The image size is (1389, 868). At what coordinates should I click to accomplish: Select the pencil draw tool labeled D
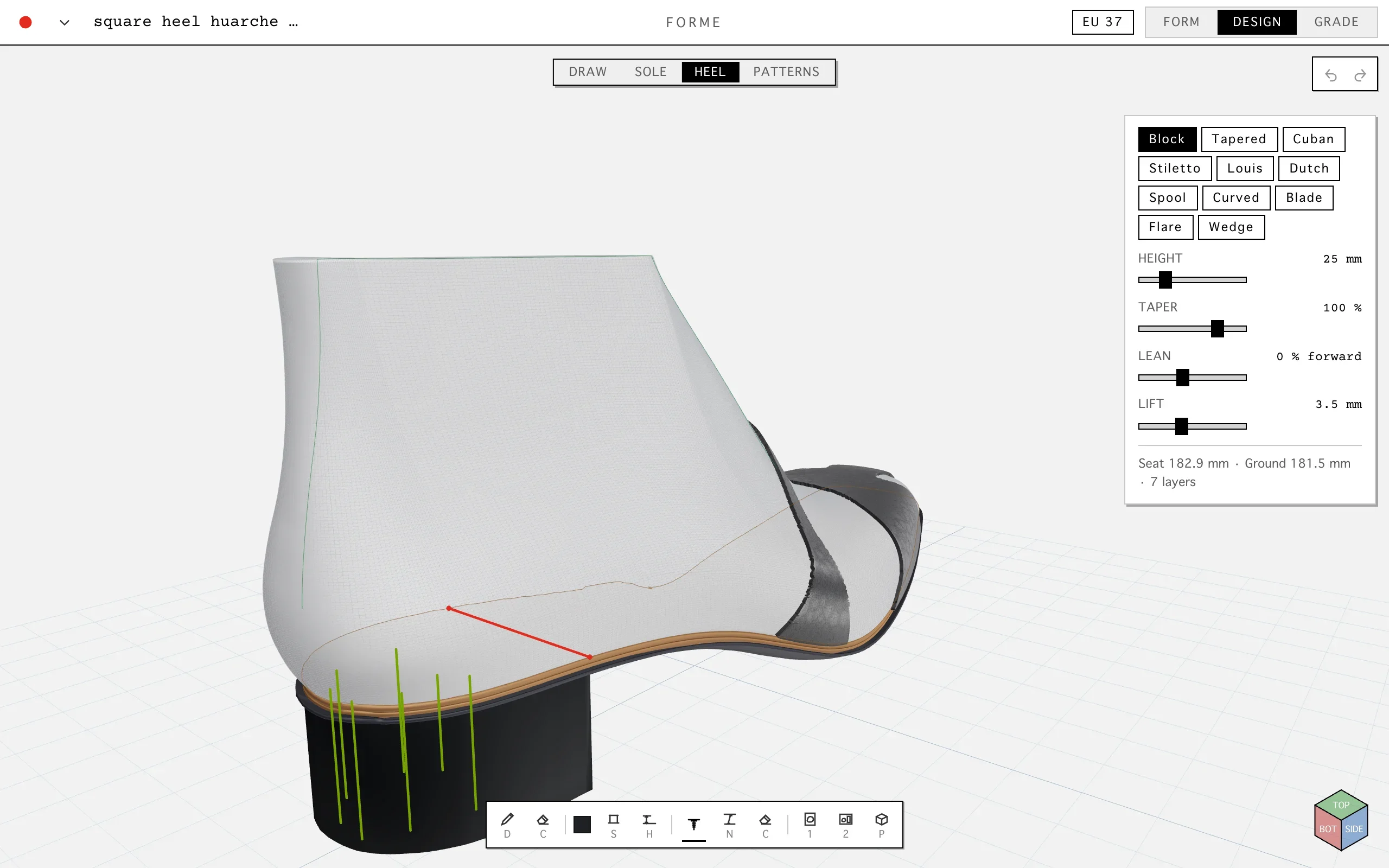507,825
